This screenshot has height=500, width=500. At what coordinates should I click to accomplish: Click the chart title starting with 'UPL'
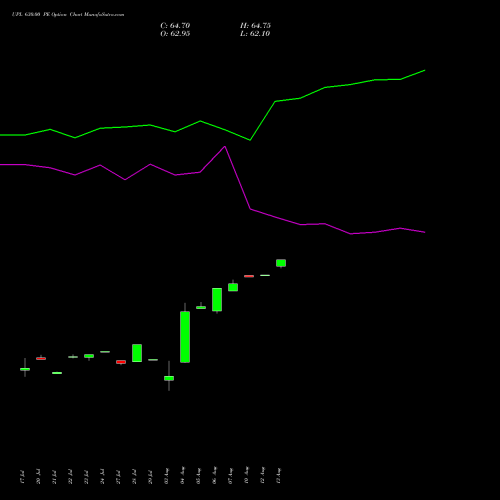(68, 15)
